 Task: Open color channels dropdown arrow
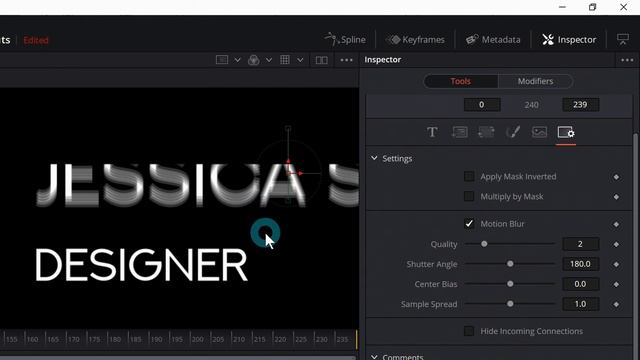(269, 60)
